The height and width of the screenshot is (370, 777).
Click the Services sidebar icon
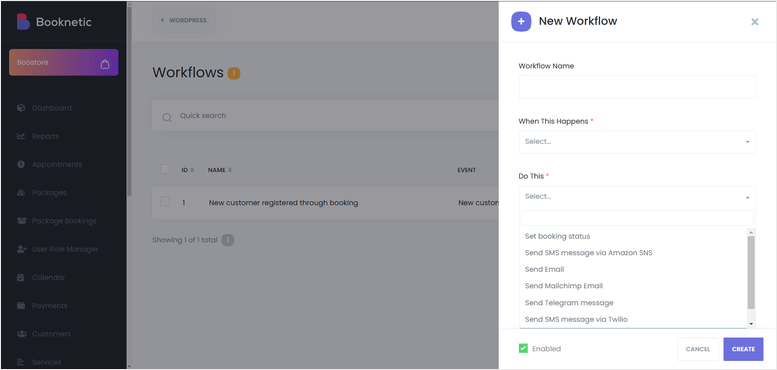pyautogui.click(x=21, y=362)
